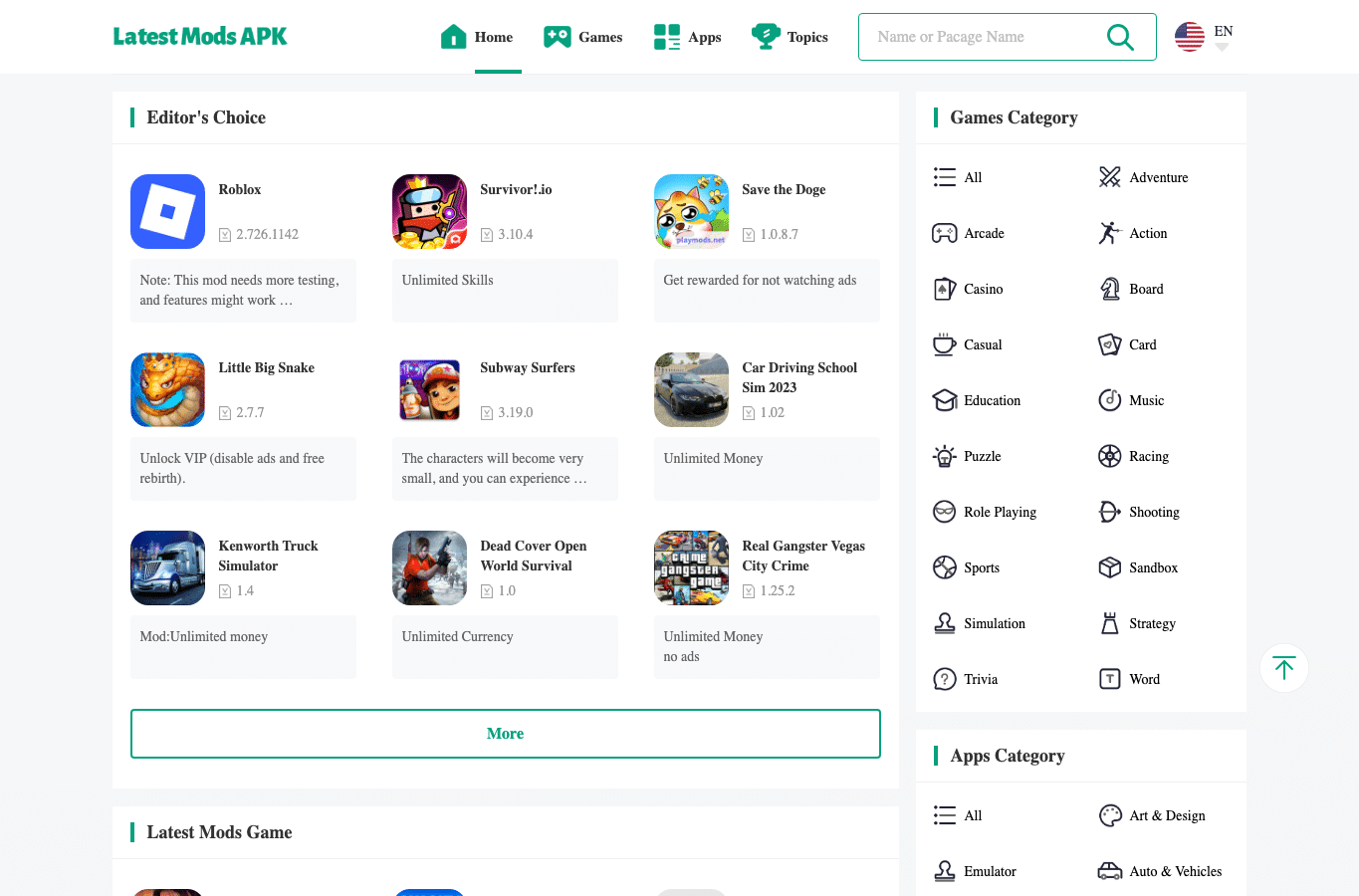Go to the Home tab

coord(477,37)
